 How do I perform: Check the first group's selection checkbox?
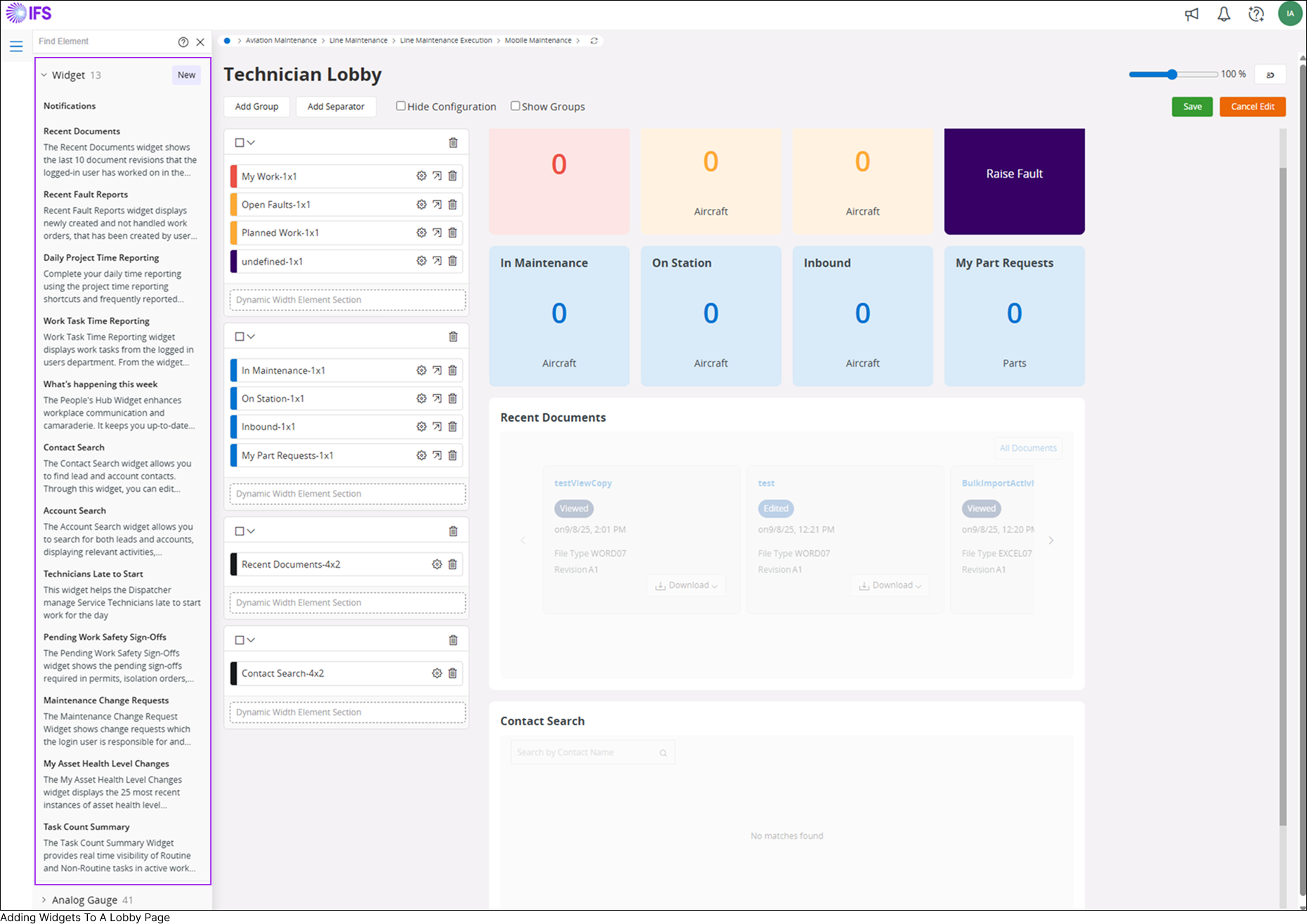pyautogui.click(x=240, y=143)
